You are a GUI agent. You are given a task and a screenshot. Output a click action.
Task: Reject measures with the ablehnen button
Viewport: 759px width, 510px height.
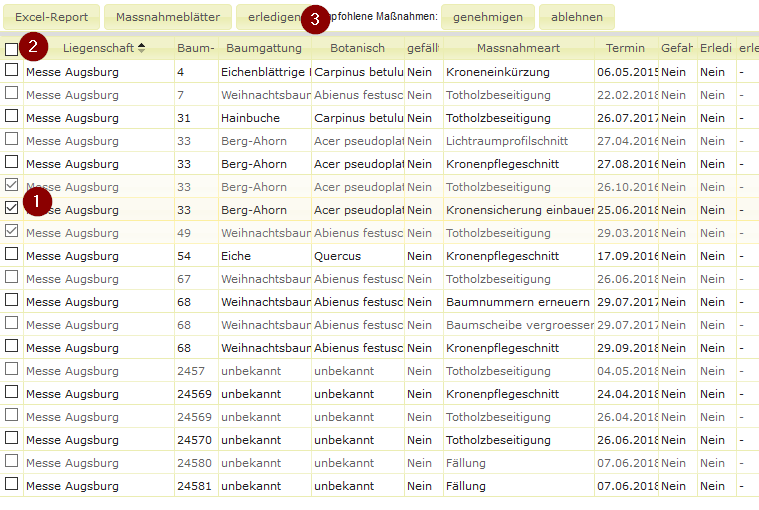tap(577, 17)
